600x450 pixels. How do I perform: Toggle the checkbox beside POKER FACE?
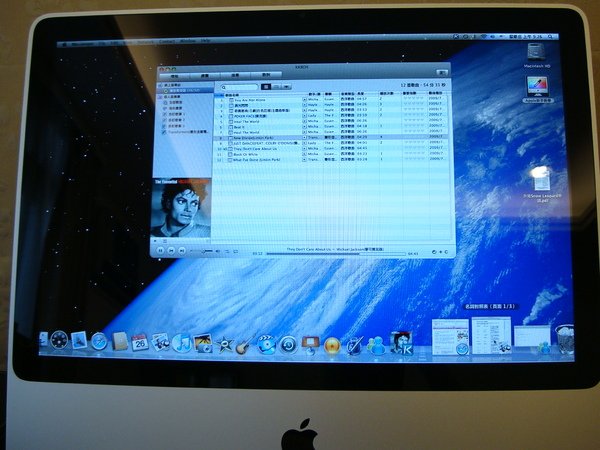[x=231, y=116]
